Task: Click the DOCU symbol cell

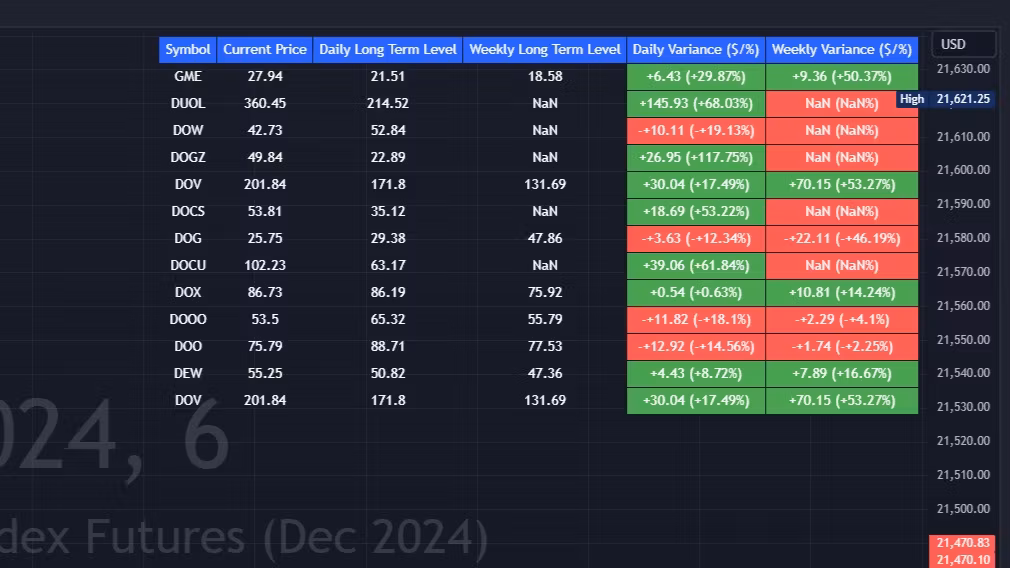Action: point(188,265)
